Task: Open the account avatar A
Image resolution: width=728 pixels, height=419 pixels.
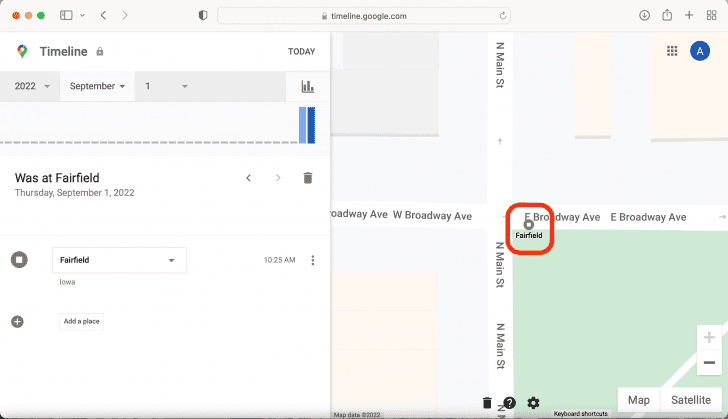Action: pos(700,51)
